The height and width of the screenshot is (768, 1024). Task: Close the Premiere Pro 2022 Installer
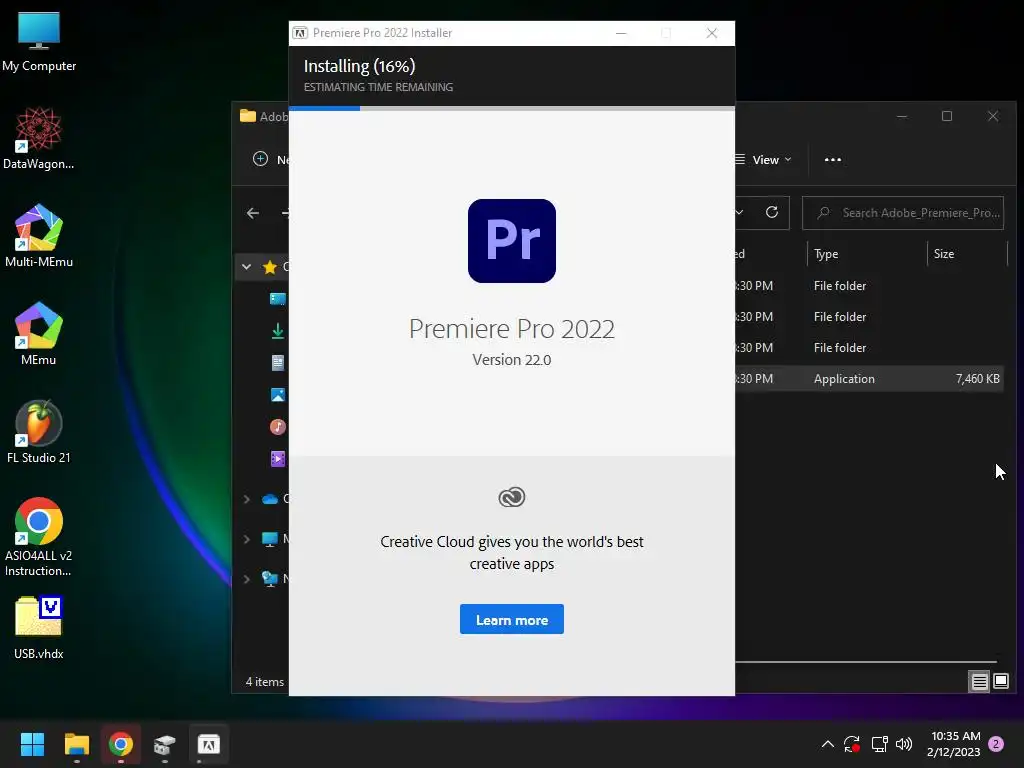(x=712, y=33)
